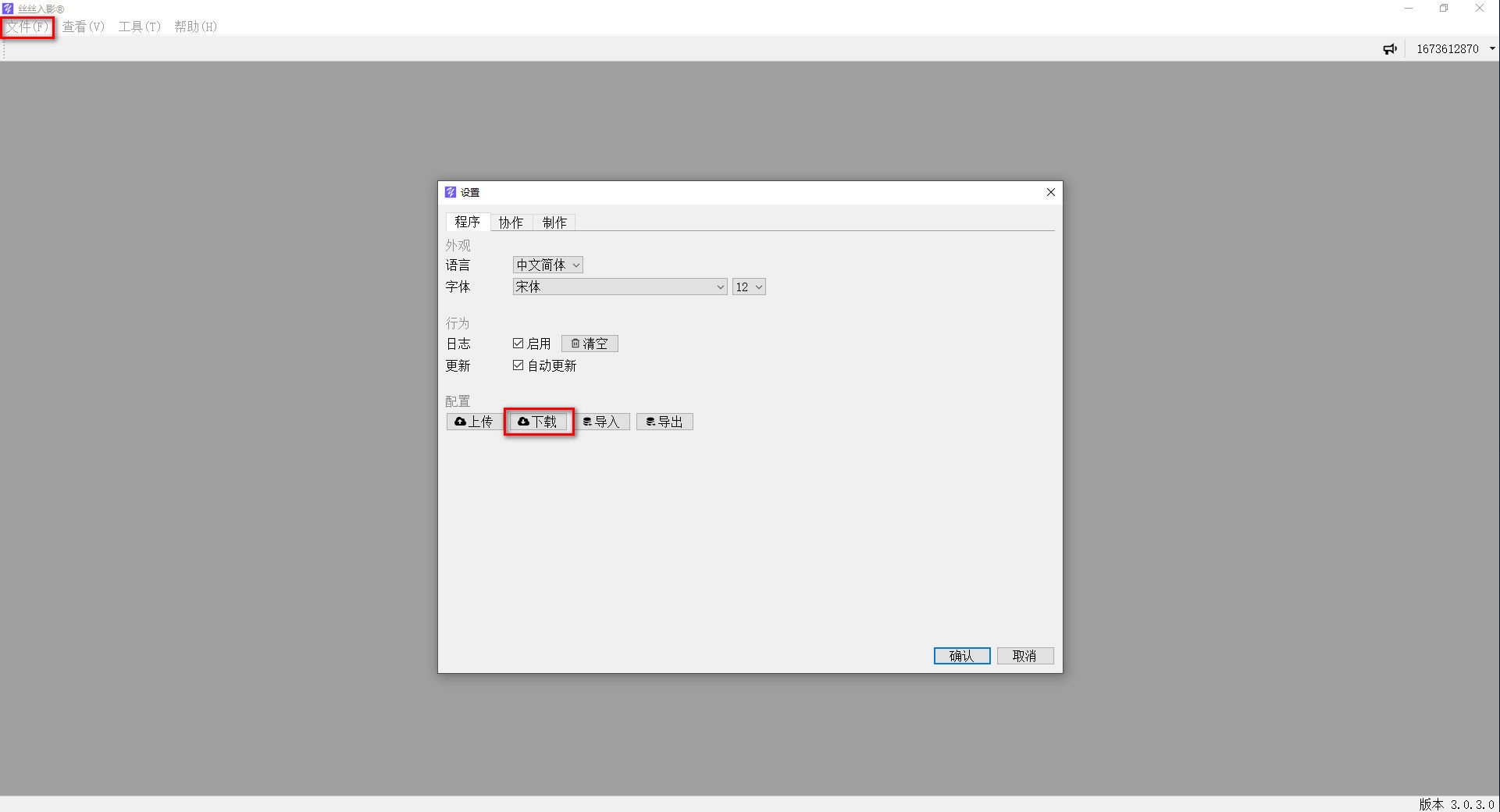Screen dimensions: 1500x812
Task: Toggle the 启用 log checkbox
Action: click(518, 344)
